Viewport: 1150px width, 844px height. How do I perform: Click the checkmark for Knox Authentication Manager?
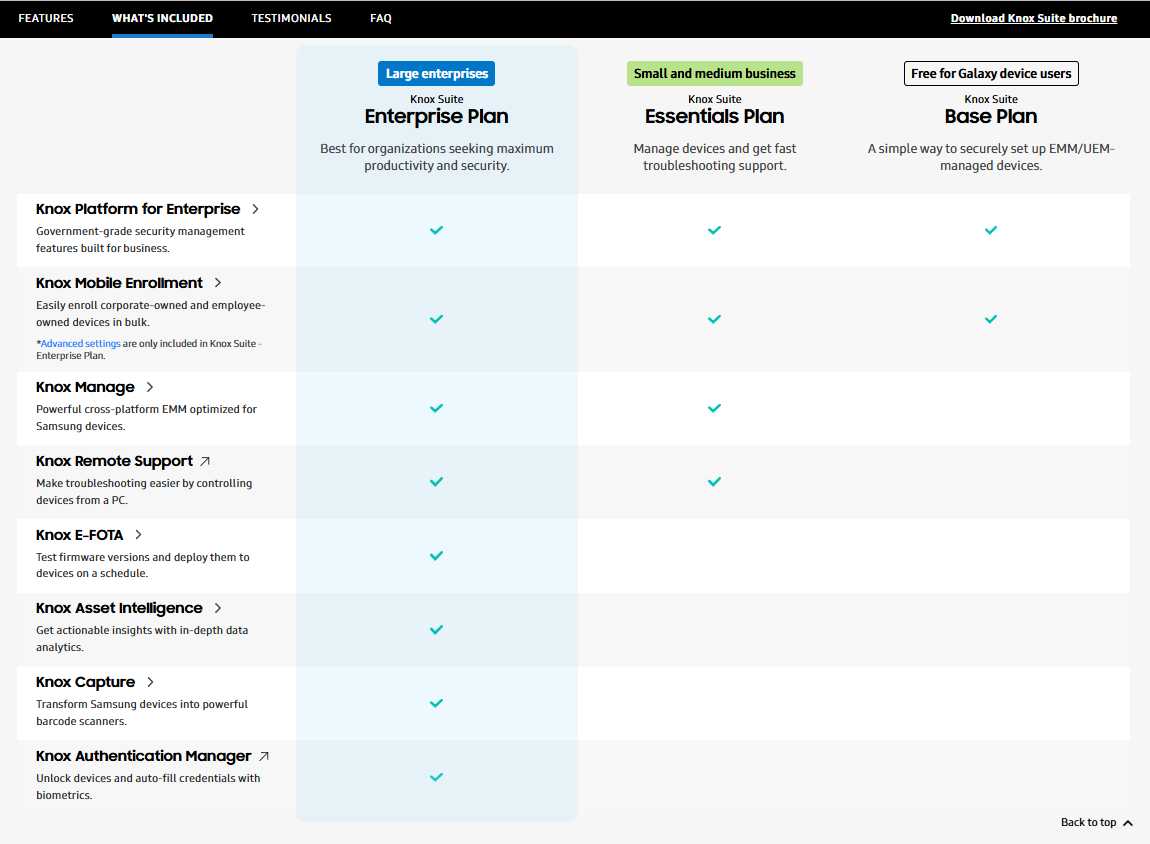tap(436, 777)
